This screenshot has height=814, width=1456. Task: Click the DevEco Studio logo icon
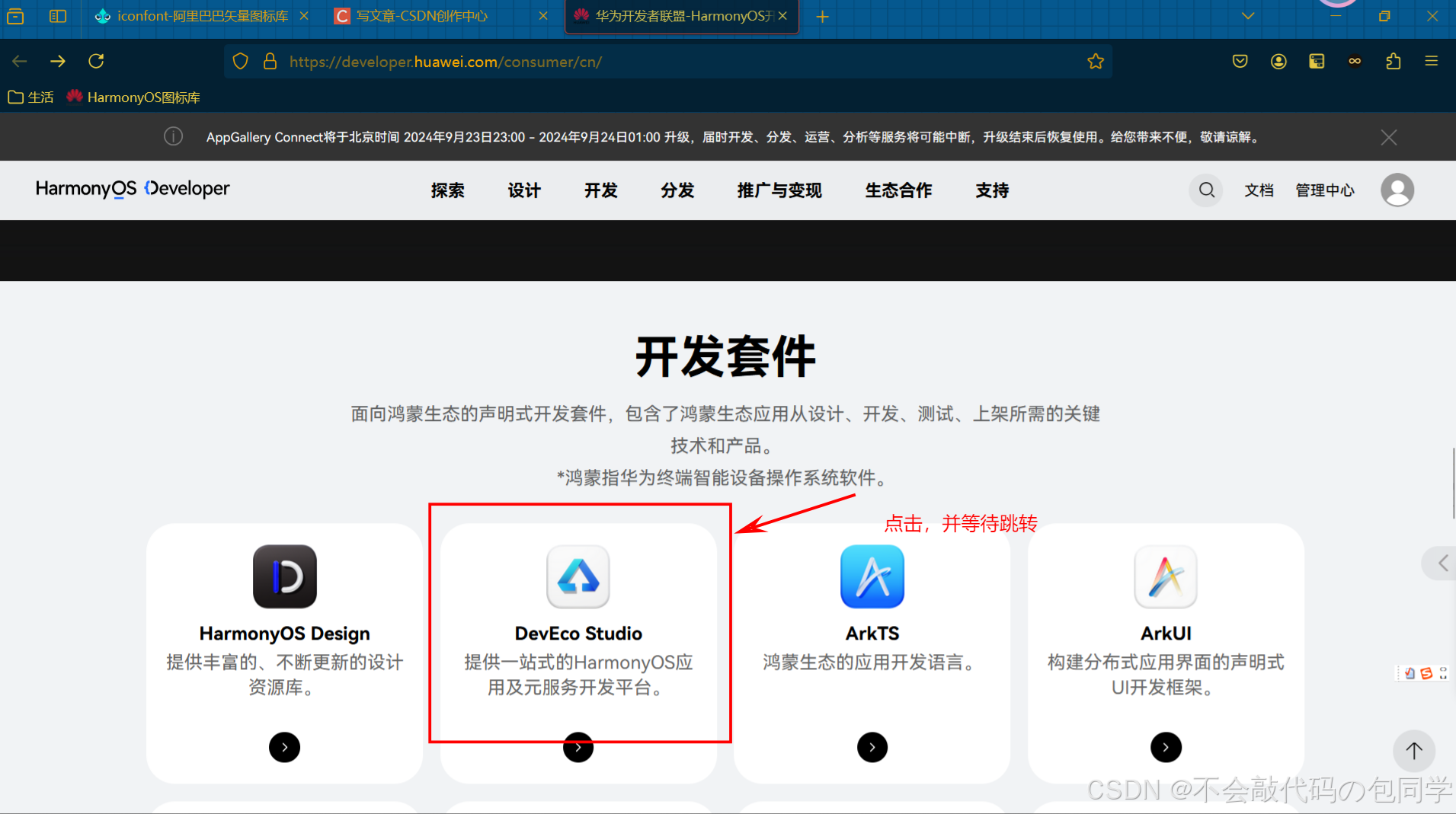[x=578, y=576]
